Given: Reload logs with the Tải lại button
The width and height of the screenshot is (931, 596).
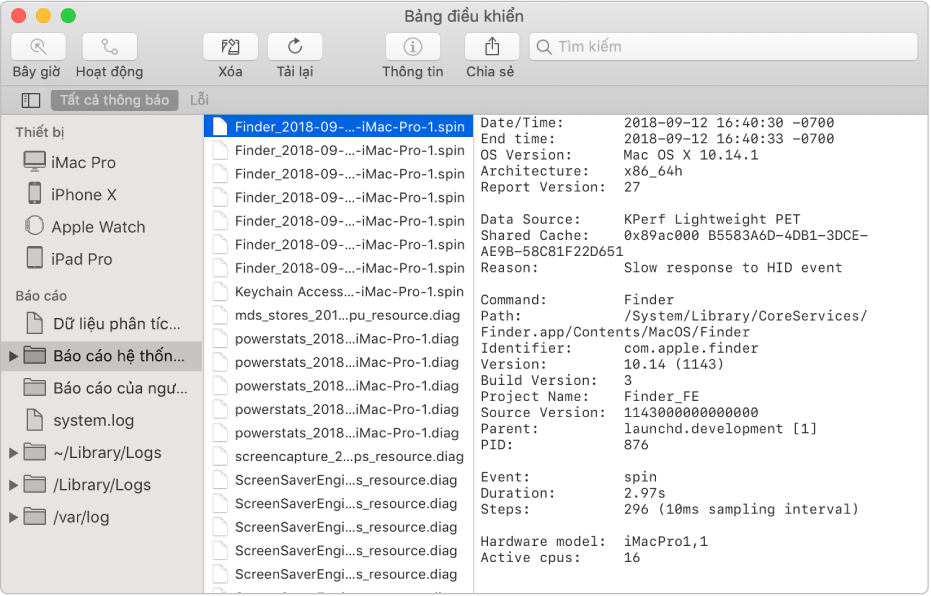Looking at the screenshot, I should pyautogui.click(x=295, y=47).
